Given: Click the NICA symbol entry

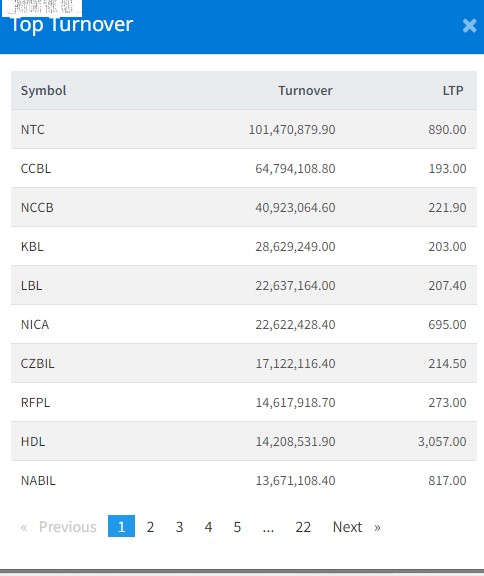Looking at the screenshot, I should pos(35,324).
